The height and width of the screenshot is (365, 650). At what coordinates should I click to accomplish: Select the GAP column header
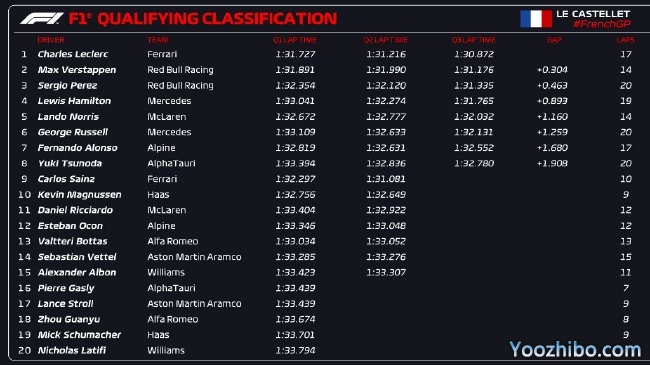[554, 40]
